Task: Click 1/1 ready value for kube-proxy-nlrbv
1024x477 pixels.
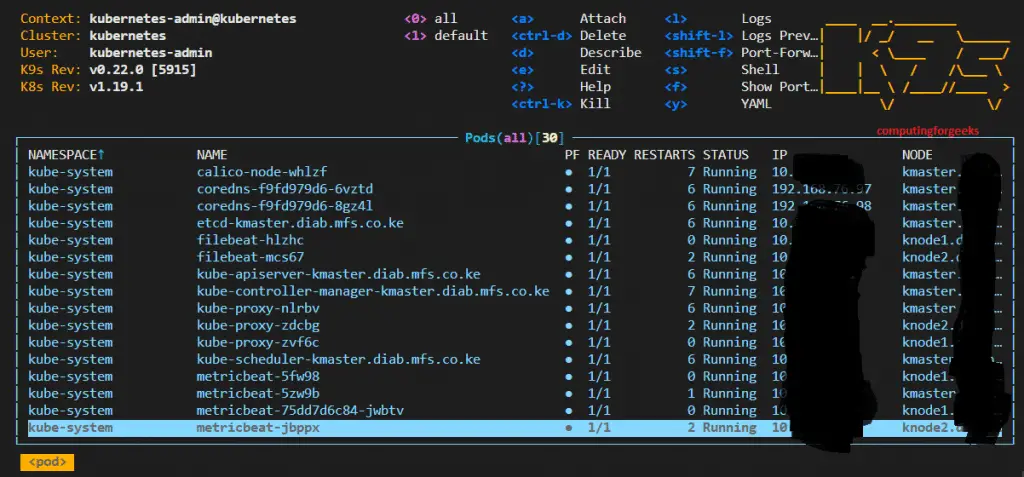Action: (x=599, y=308)
